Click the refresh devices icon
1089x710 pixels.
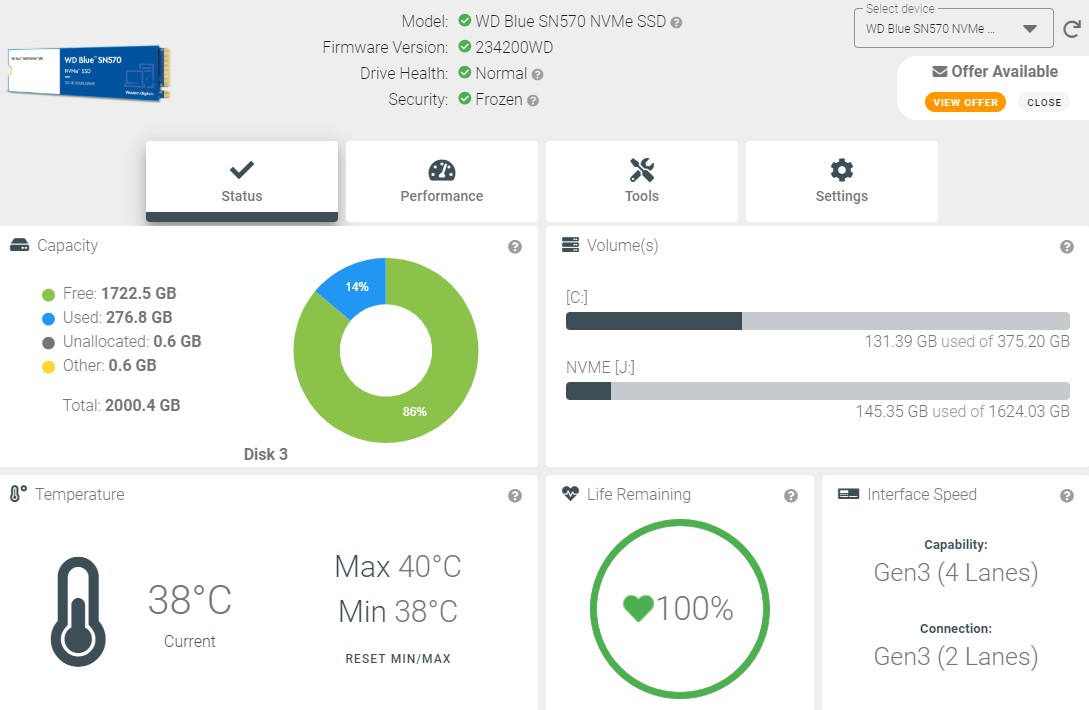[x=1072, y=28]
